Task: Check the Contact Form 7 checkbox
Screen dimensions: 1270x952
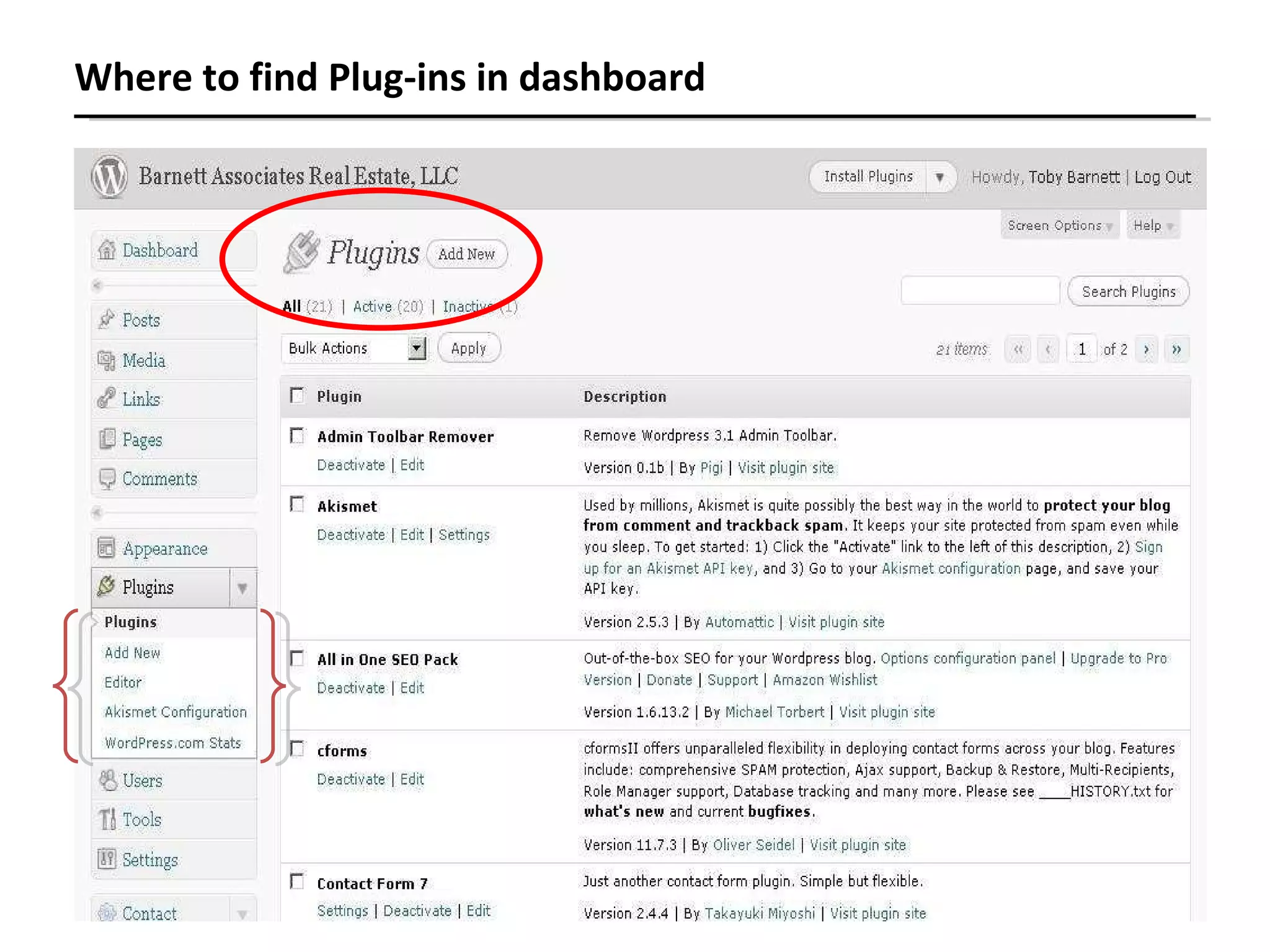Action: [298, 881]
